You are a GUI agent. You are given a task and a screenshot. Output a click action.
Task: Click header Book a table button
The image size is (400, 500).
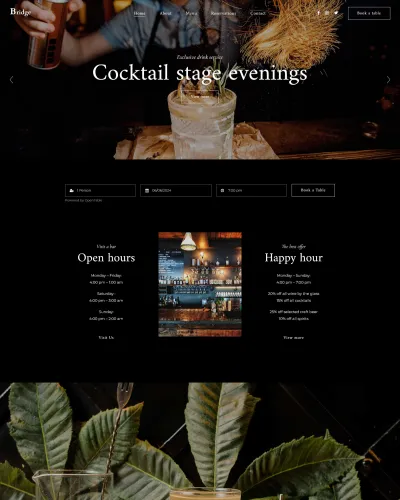point(369,13)
